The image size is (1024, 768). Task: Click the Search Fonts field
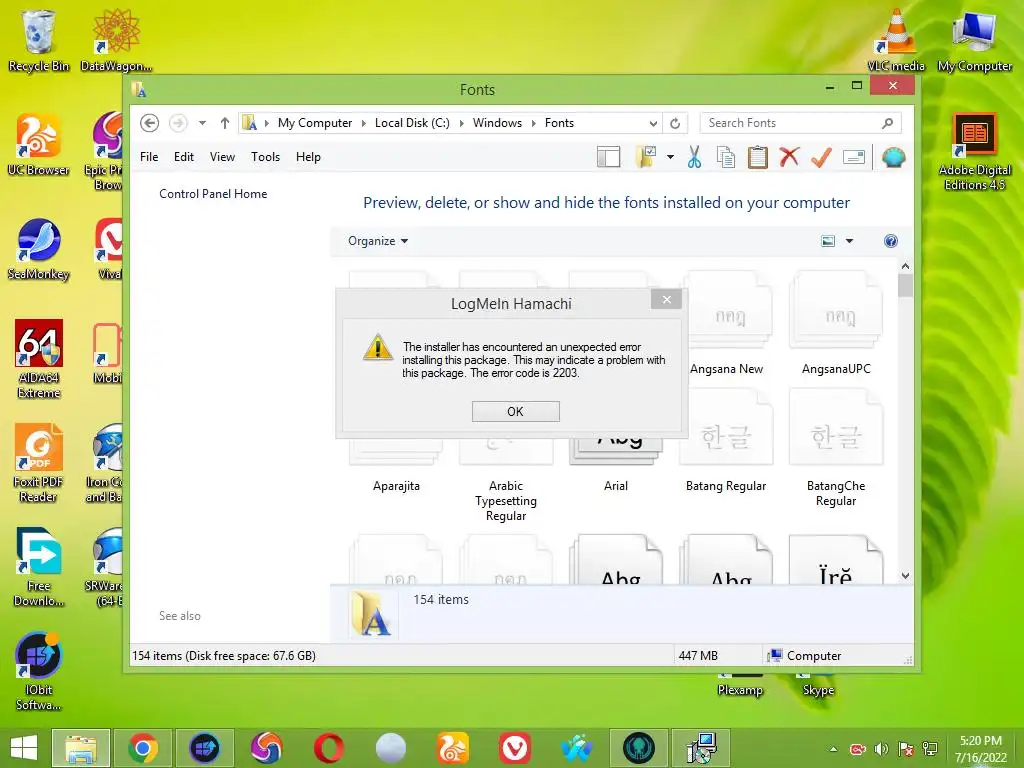tap(800, 123)
